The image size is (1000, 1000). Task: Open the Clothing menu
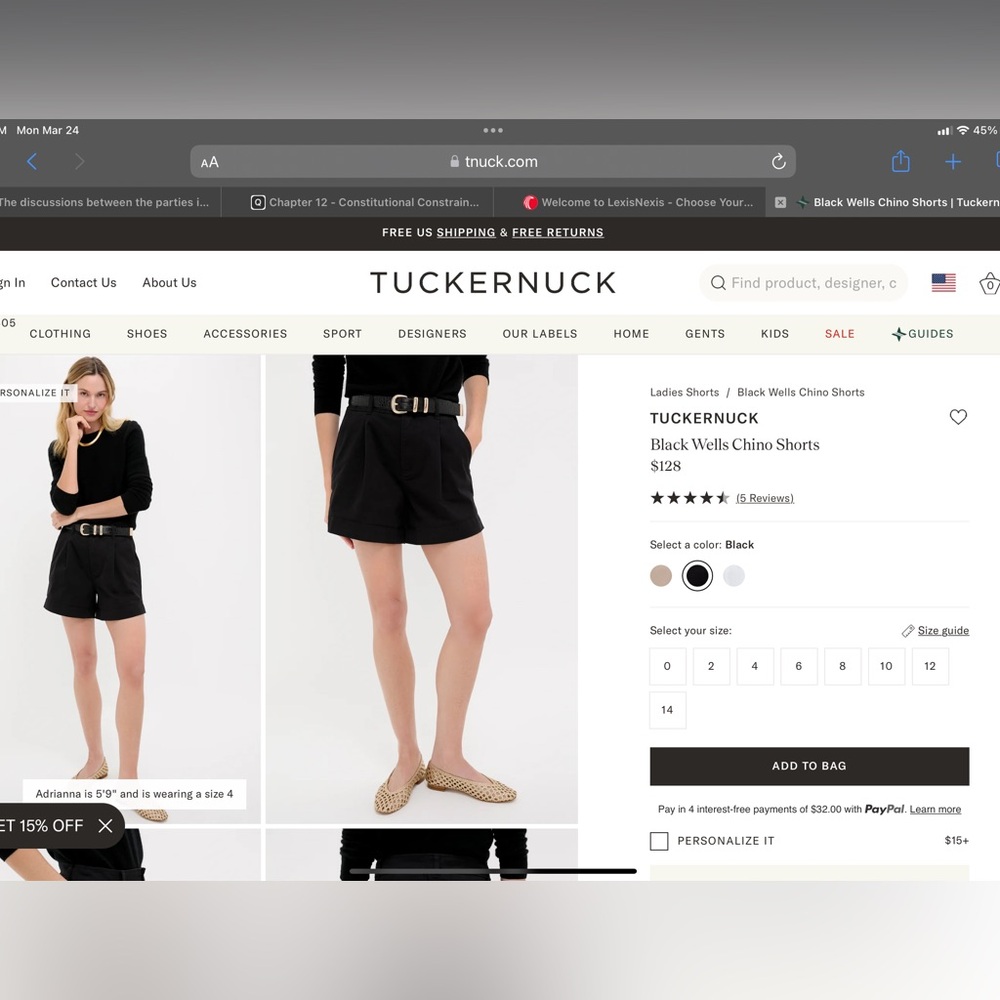[60, 334]
